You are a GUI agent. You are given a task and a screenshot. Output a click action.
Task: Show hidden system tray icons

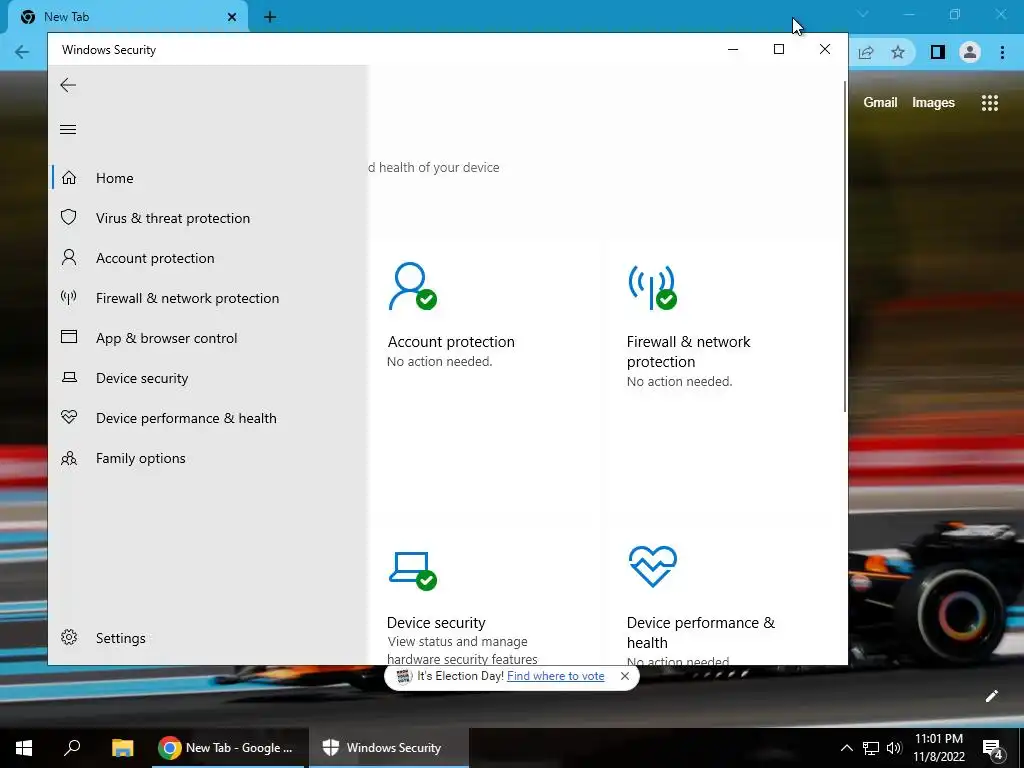coord(846,748)
